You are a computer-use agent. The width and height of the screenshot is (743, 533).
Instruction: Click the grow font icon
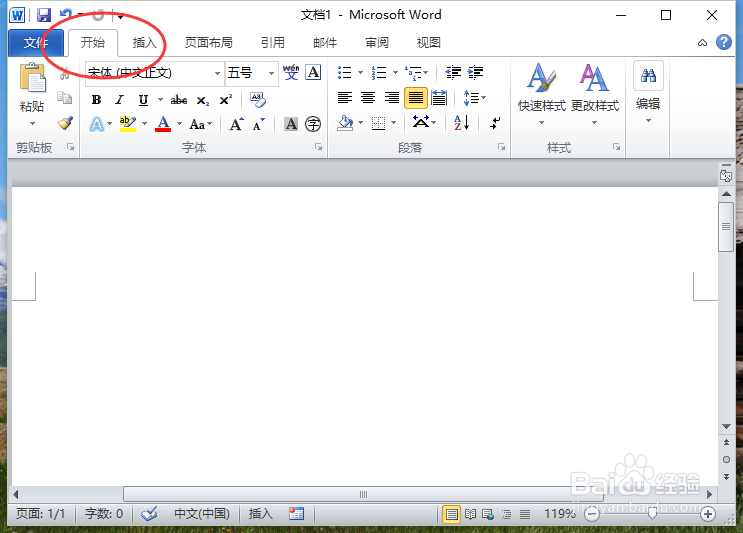click(236, 124)
